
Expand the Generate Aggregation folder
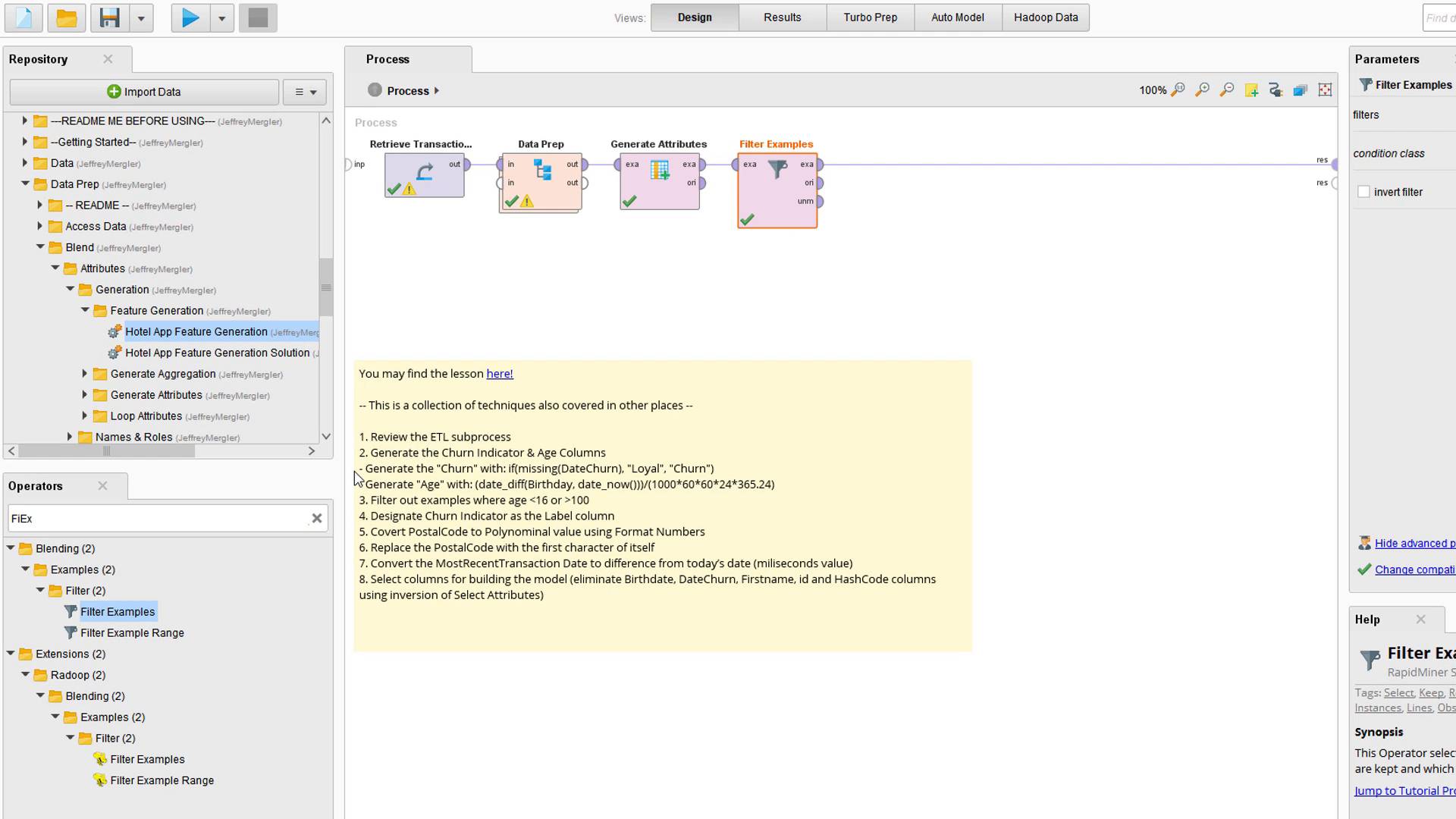point(85,374)
